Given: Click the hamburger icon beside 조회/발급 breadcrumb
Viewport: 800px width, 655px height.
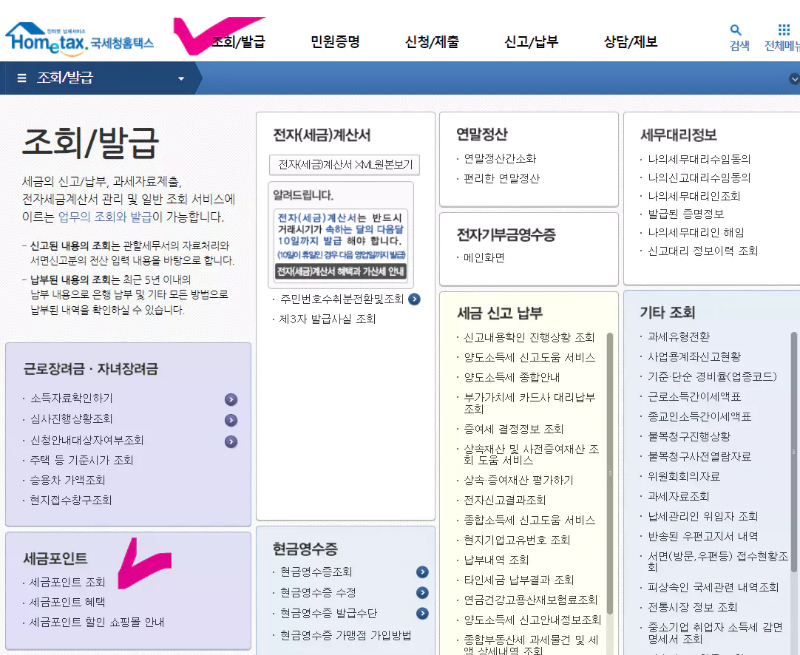Looking at the screenshot, I should (x=20, y=78).
